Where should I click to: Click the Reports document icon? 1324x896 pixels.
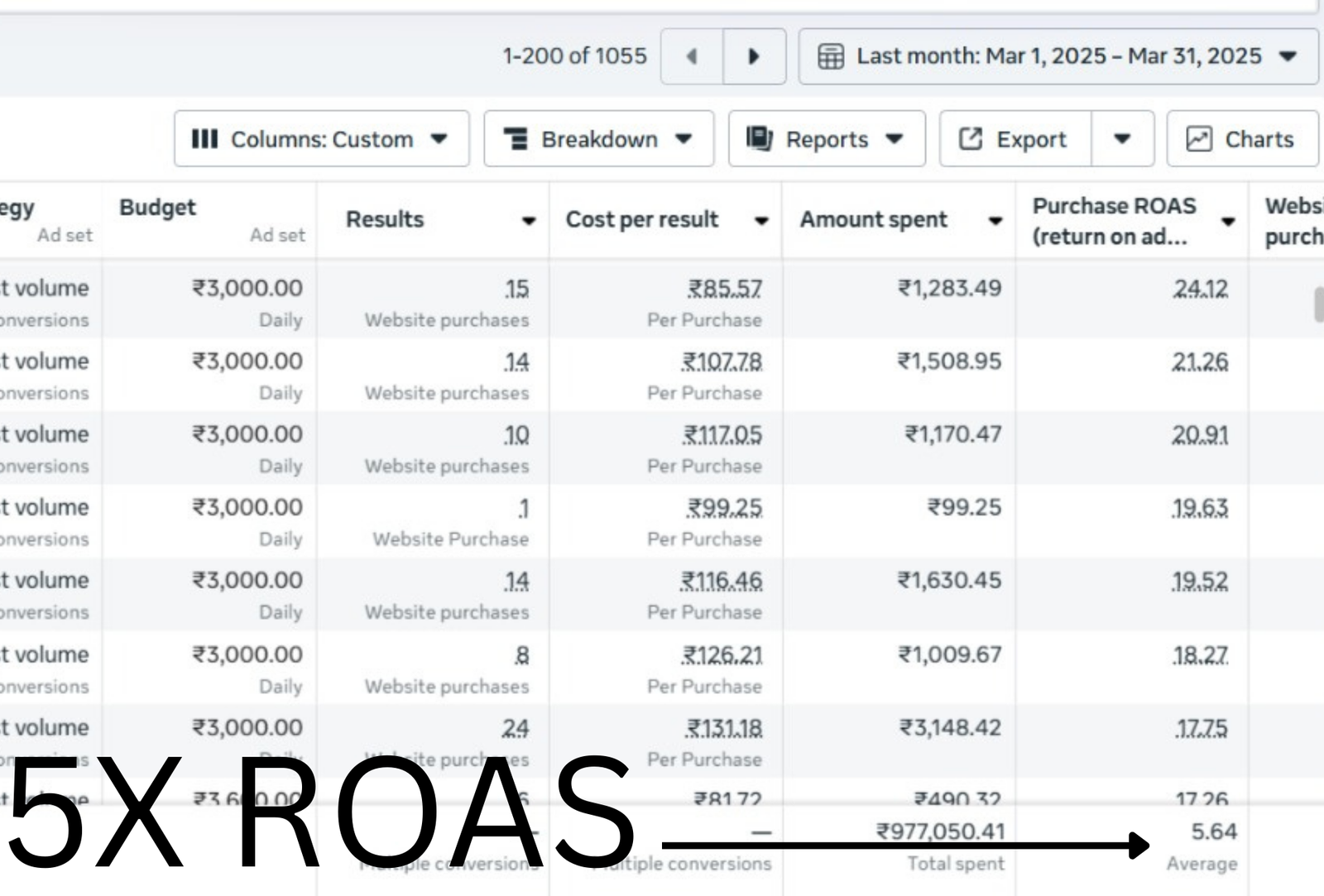759,138
